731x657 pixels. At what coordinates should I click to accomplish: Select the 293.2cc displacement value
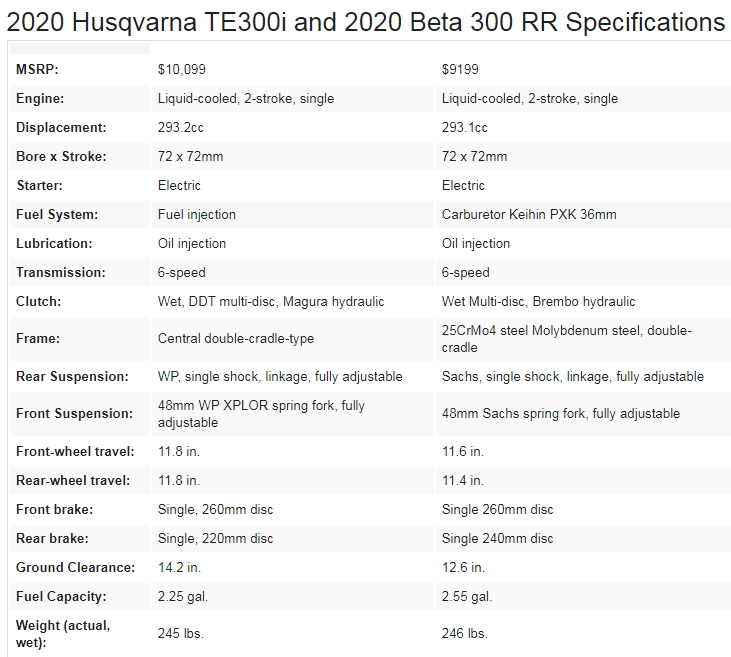click(181, 128)
